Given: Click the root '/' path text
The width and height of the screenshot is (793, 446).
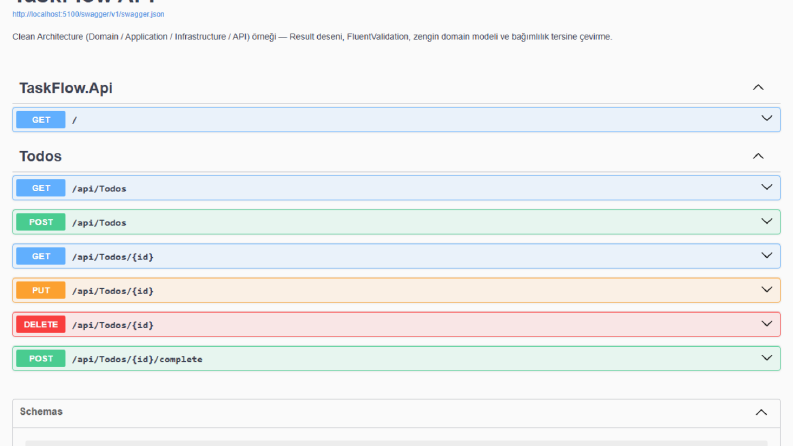Looking at the screenshot, I should point(74,120).
